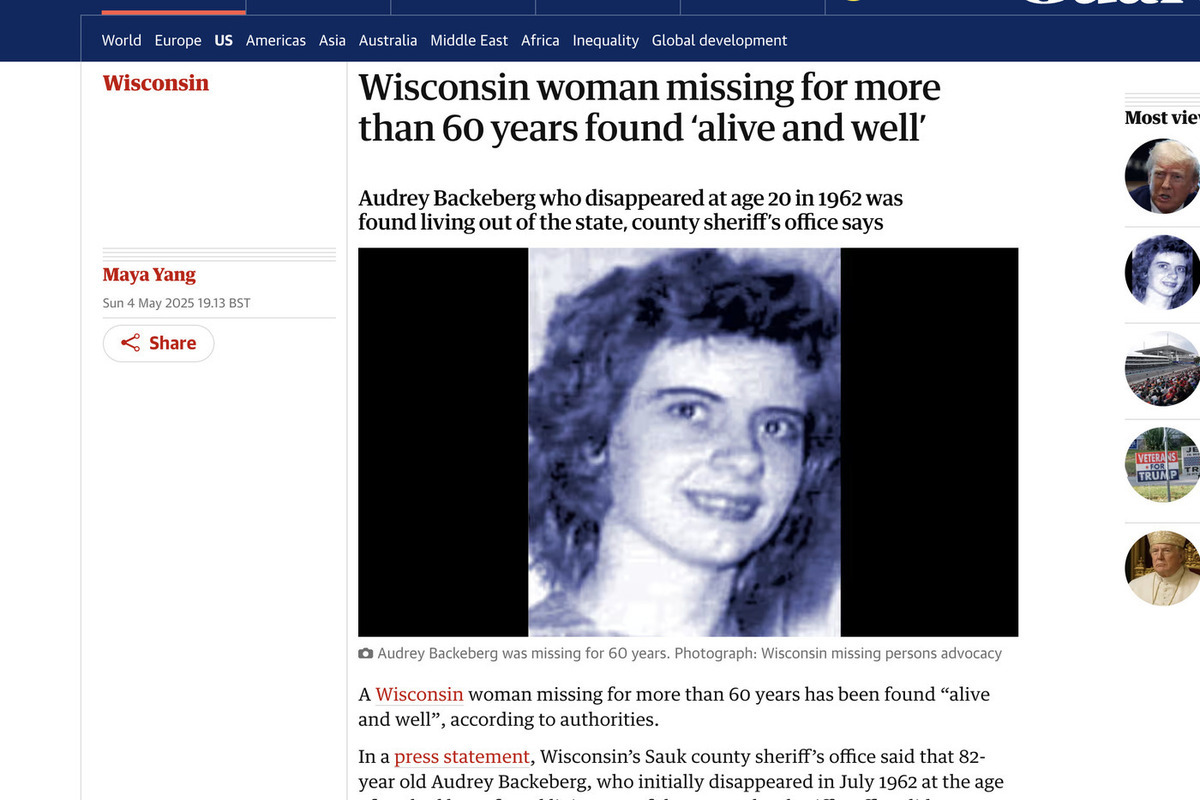The width and height of the screenshot is (1200, 800).
Task: Open the World section in navigation
Action: 121,40
